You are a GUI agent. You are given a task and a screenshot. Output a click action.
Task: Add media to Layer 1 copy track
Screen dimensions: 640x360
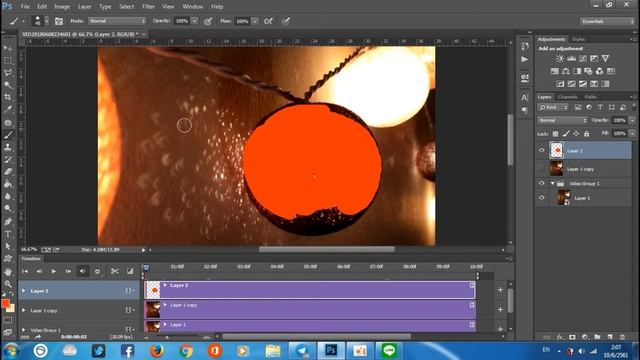point(500,309)
